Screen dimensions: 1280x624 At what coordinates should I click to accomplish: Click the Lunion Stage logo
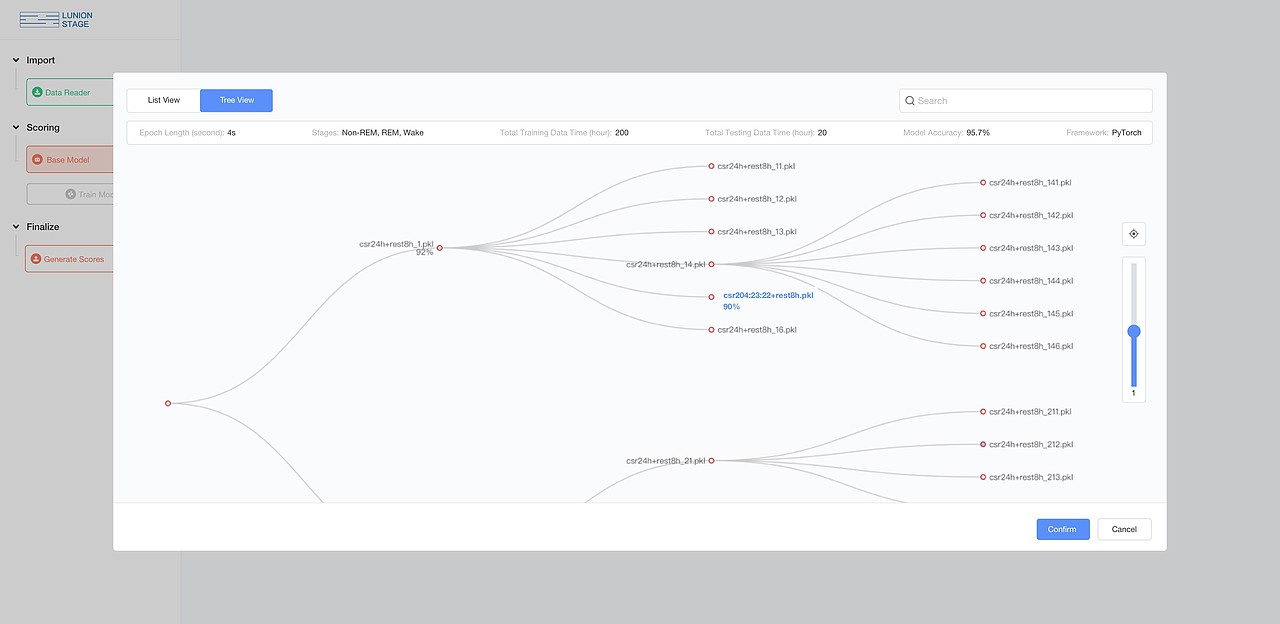point(56,20)
